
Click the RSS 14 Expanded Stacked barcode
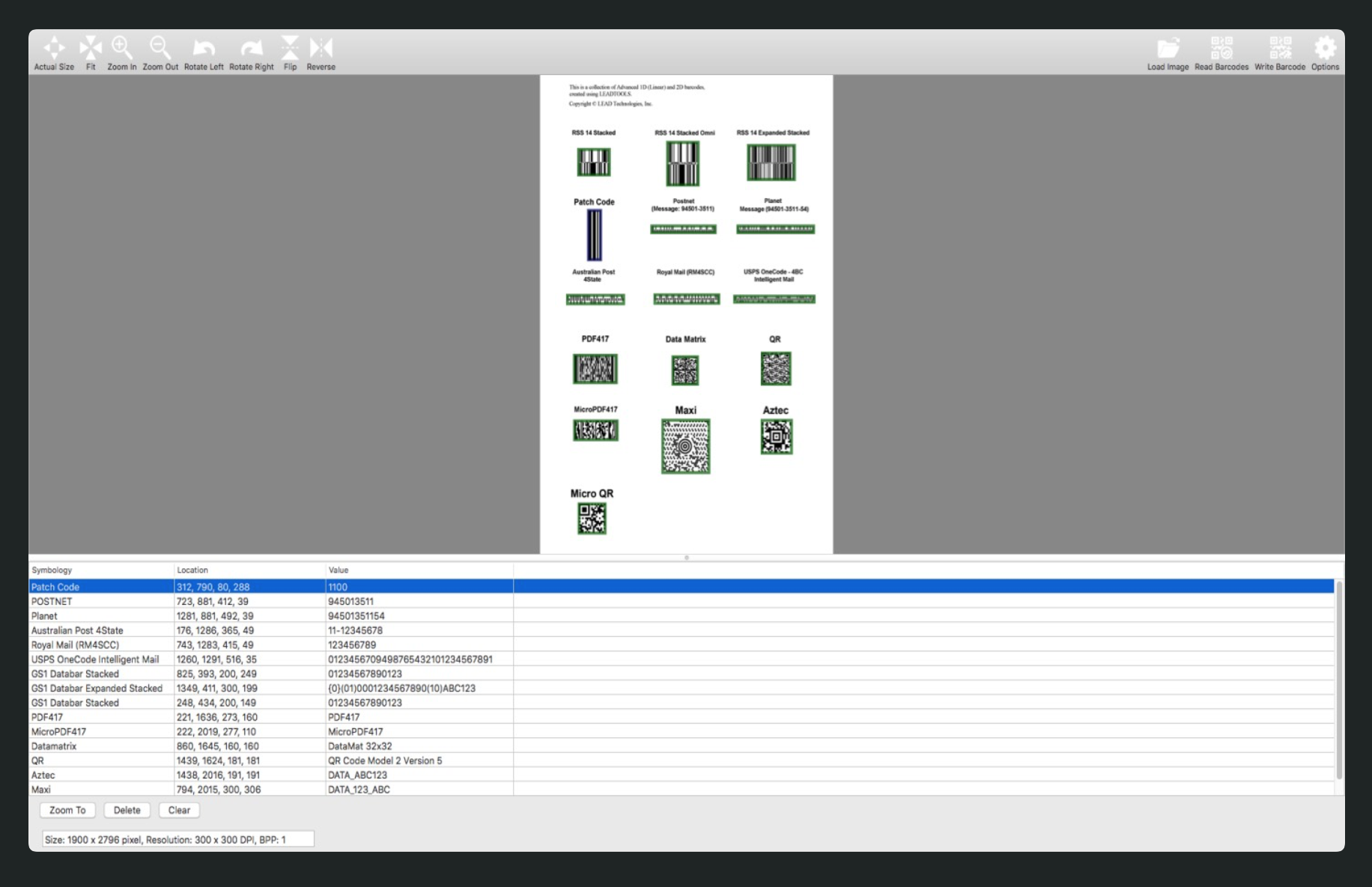coord(771,162)
